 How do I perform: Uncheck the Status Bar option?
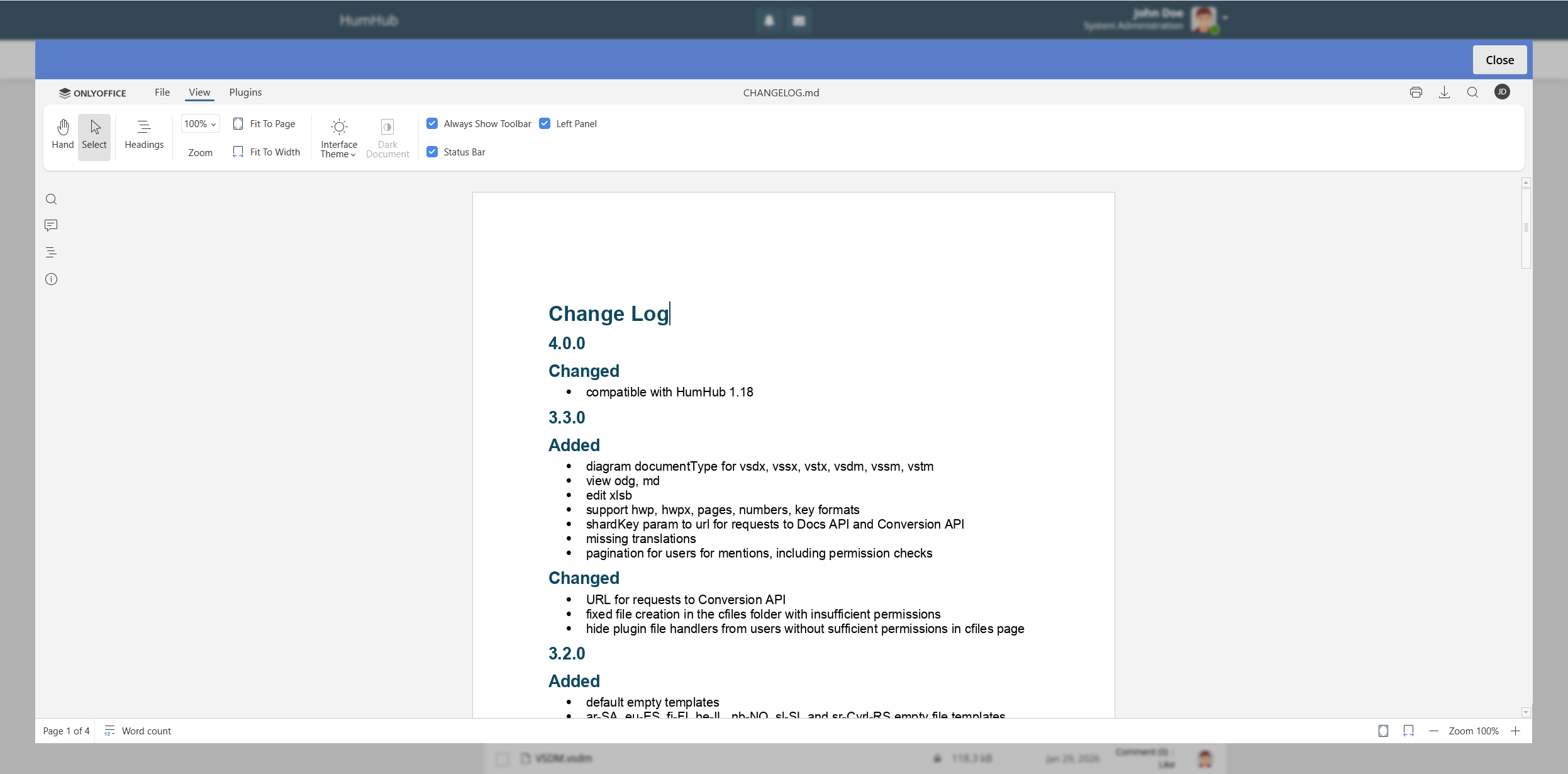(432, 152)
